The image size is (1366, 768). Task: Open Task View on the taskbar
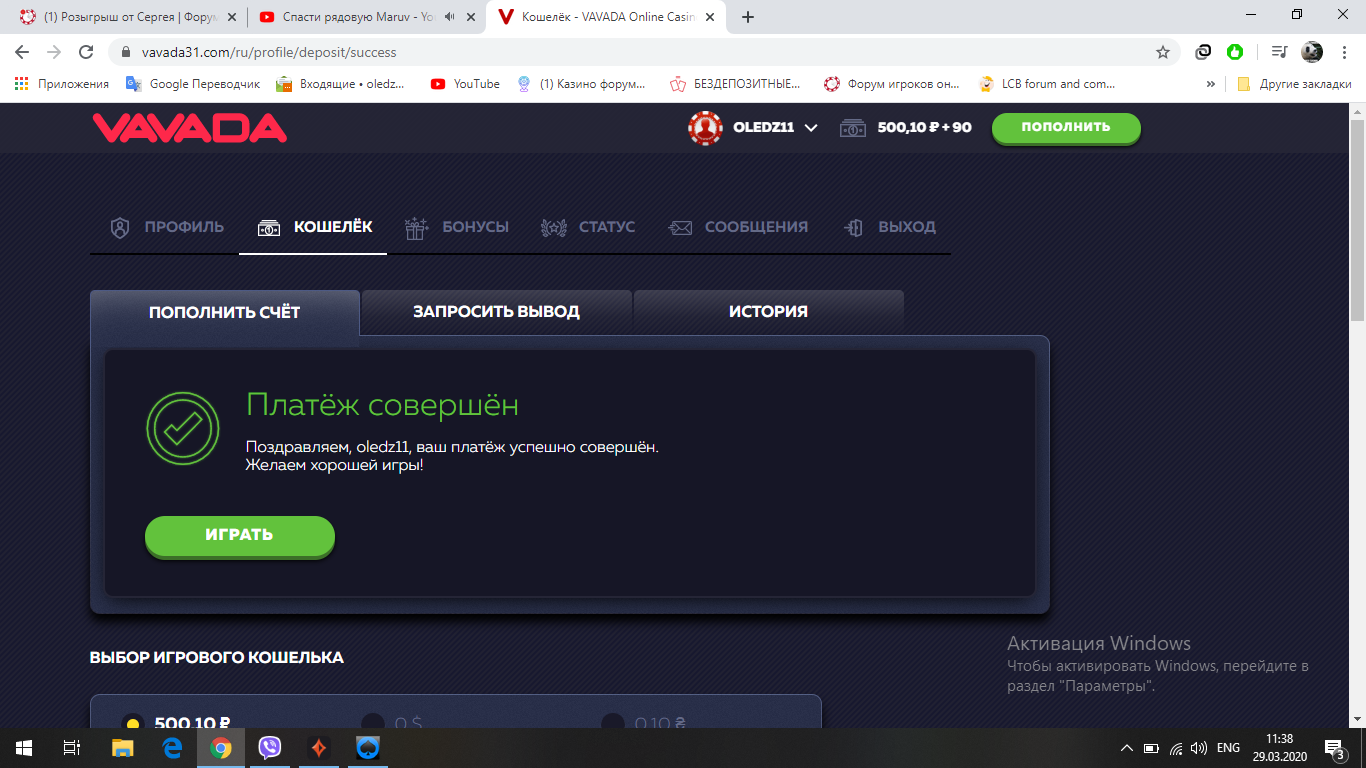(x=71, y=748)
